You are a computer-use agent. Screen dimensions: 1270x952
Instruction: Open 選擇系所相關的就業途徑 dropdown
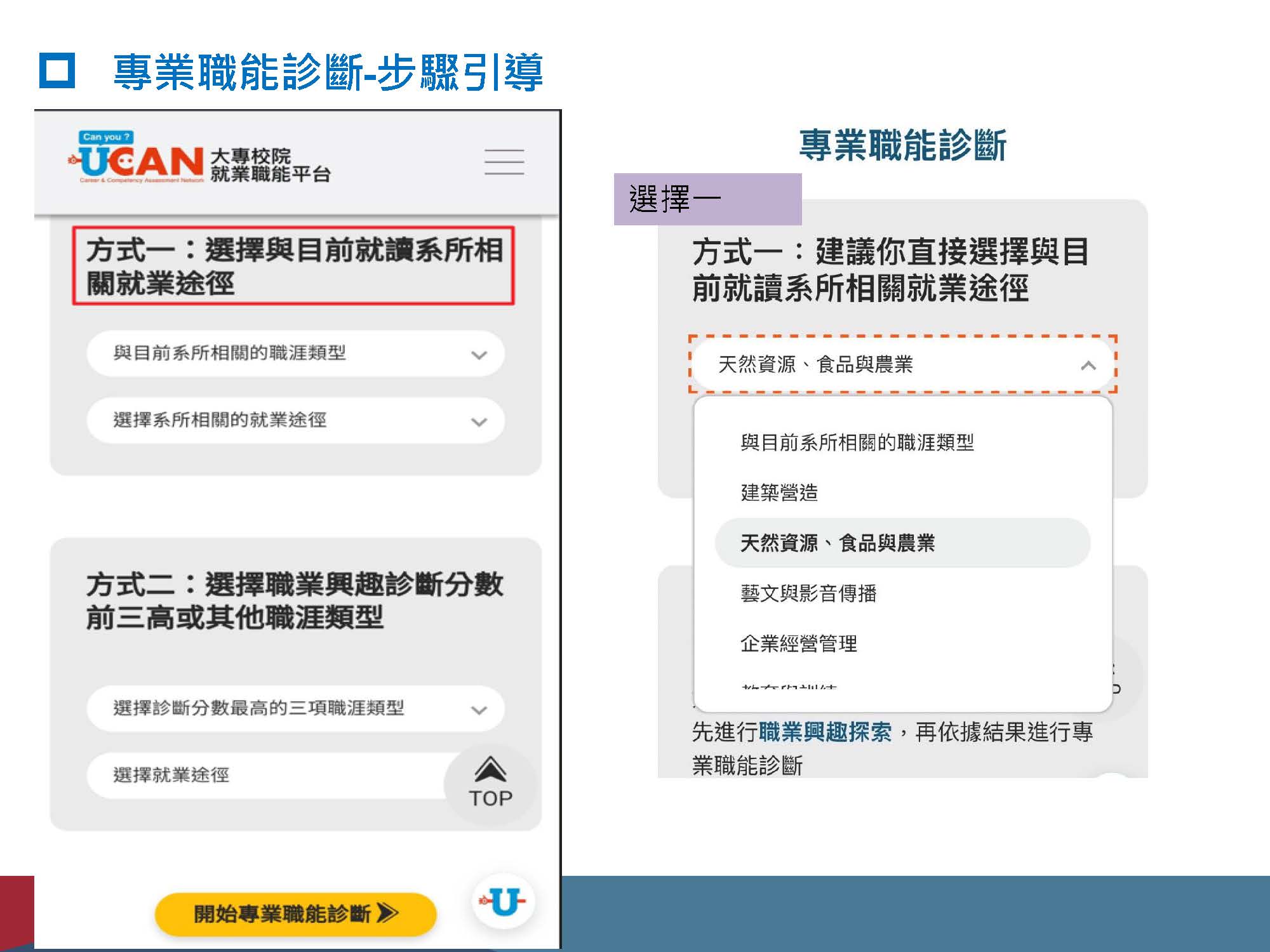[x=295, y=420]
